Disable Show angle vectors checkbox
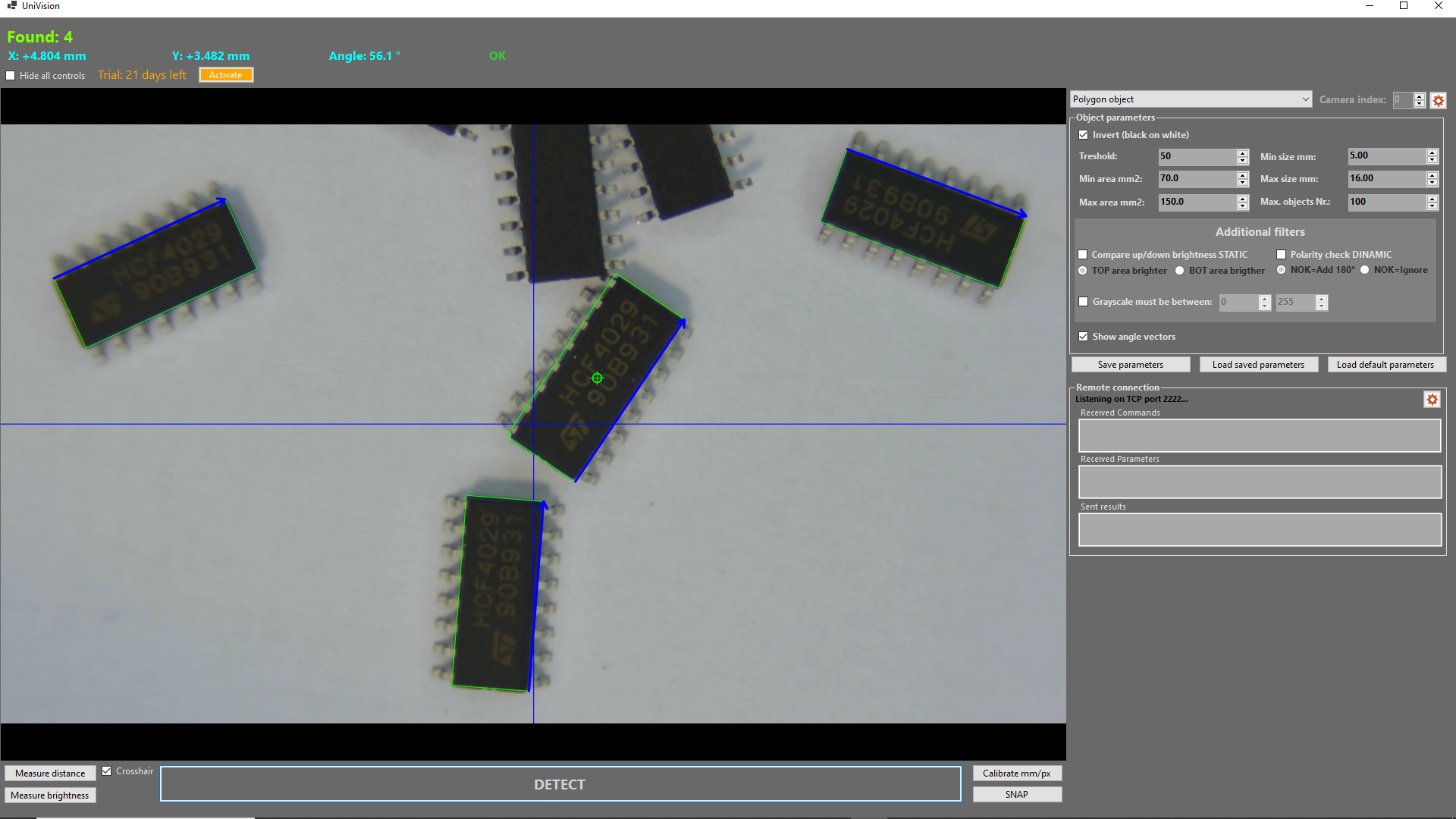This screenshot has height=819, width=1456. pos(1083,337)
